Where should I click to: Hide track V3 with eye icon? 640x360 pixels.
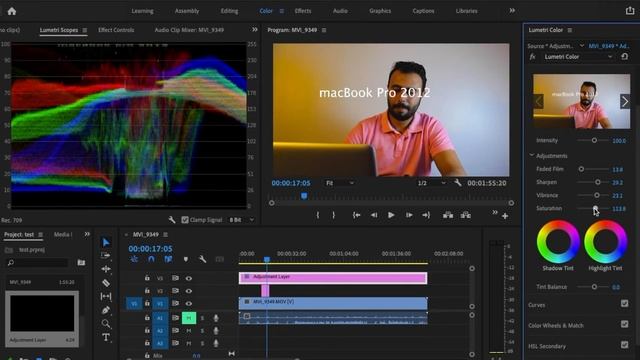coord(189,278)
